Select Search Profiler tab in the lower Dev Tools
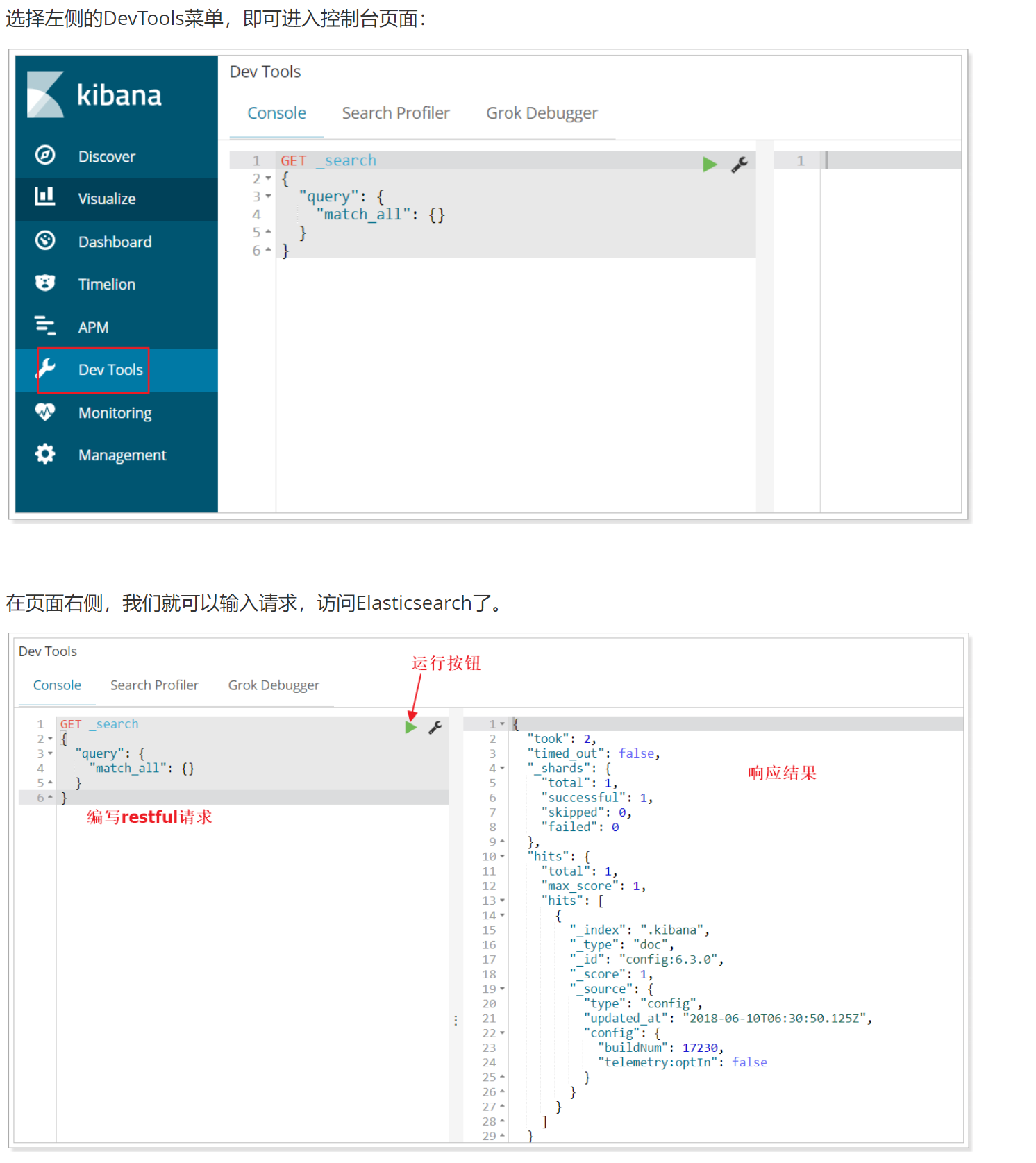The image size is (1036, 1163). (154, 685)
